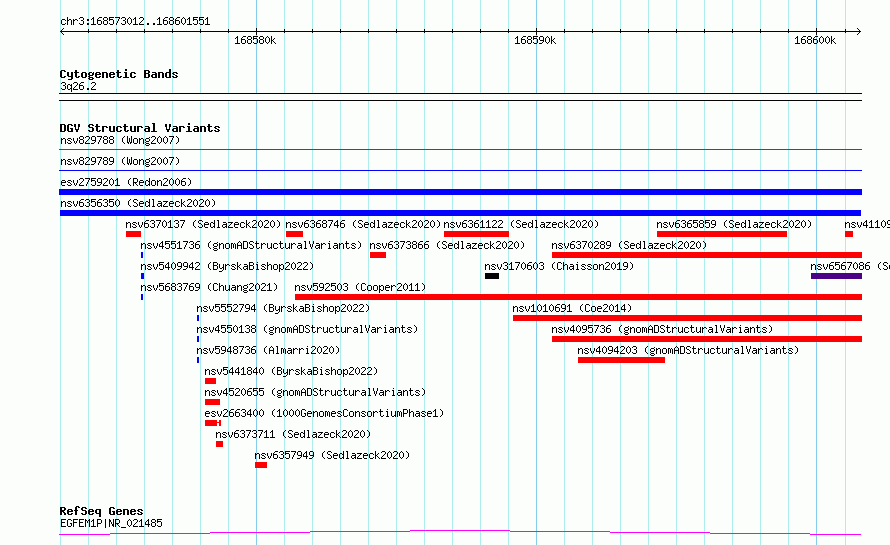Click the Cytogenetic Bands track title
Viewport: 890px width, 545px height.
click(119, 74)
